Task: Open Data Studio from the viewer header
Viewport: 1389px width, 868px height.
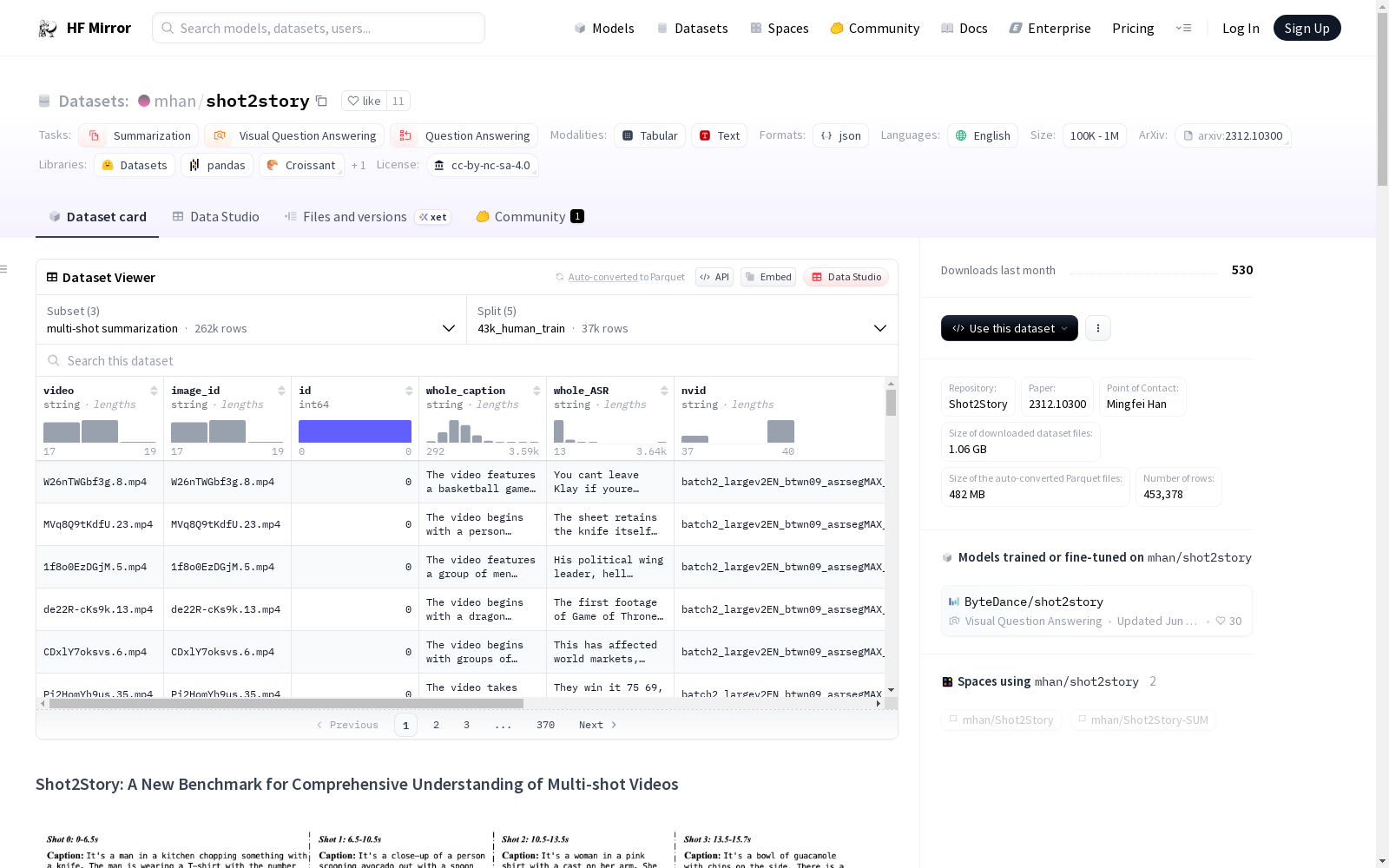Action: (846, 277)
